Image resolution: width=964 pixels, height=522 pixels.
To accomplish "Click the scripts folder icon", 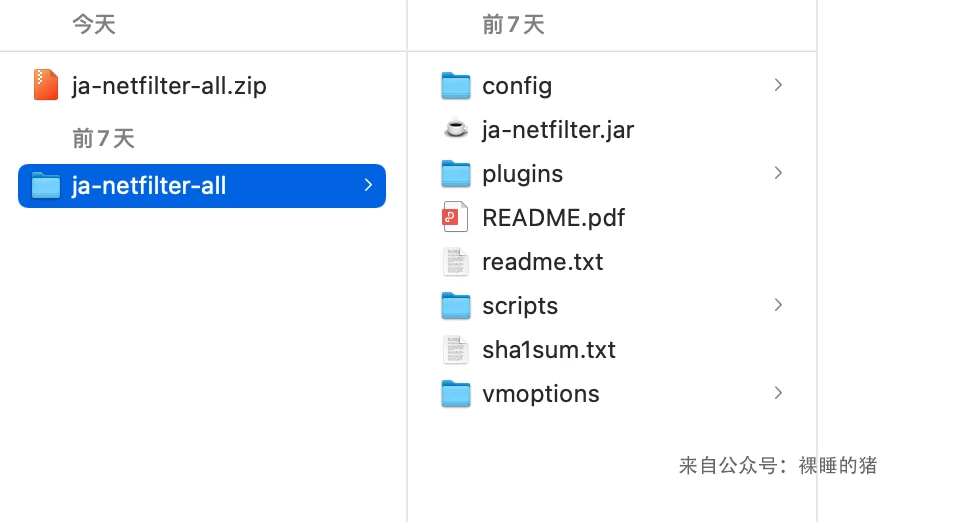I will (x=456, y=306).
